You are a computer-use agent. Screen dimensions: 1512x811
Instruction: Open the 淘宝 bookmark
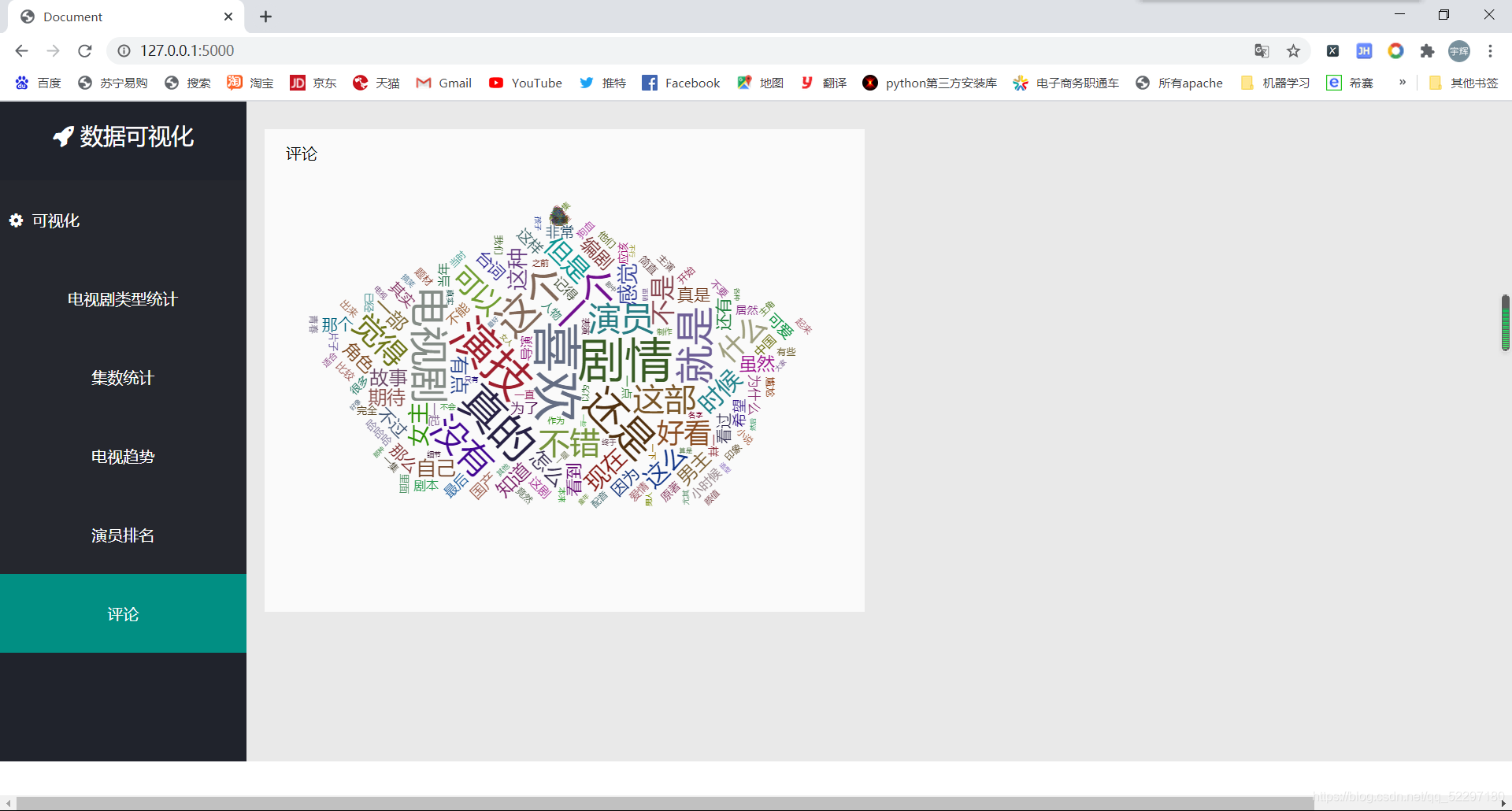point(250,83)
